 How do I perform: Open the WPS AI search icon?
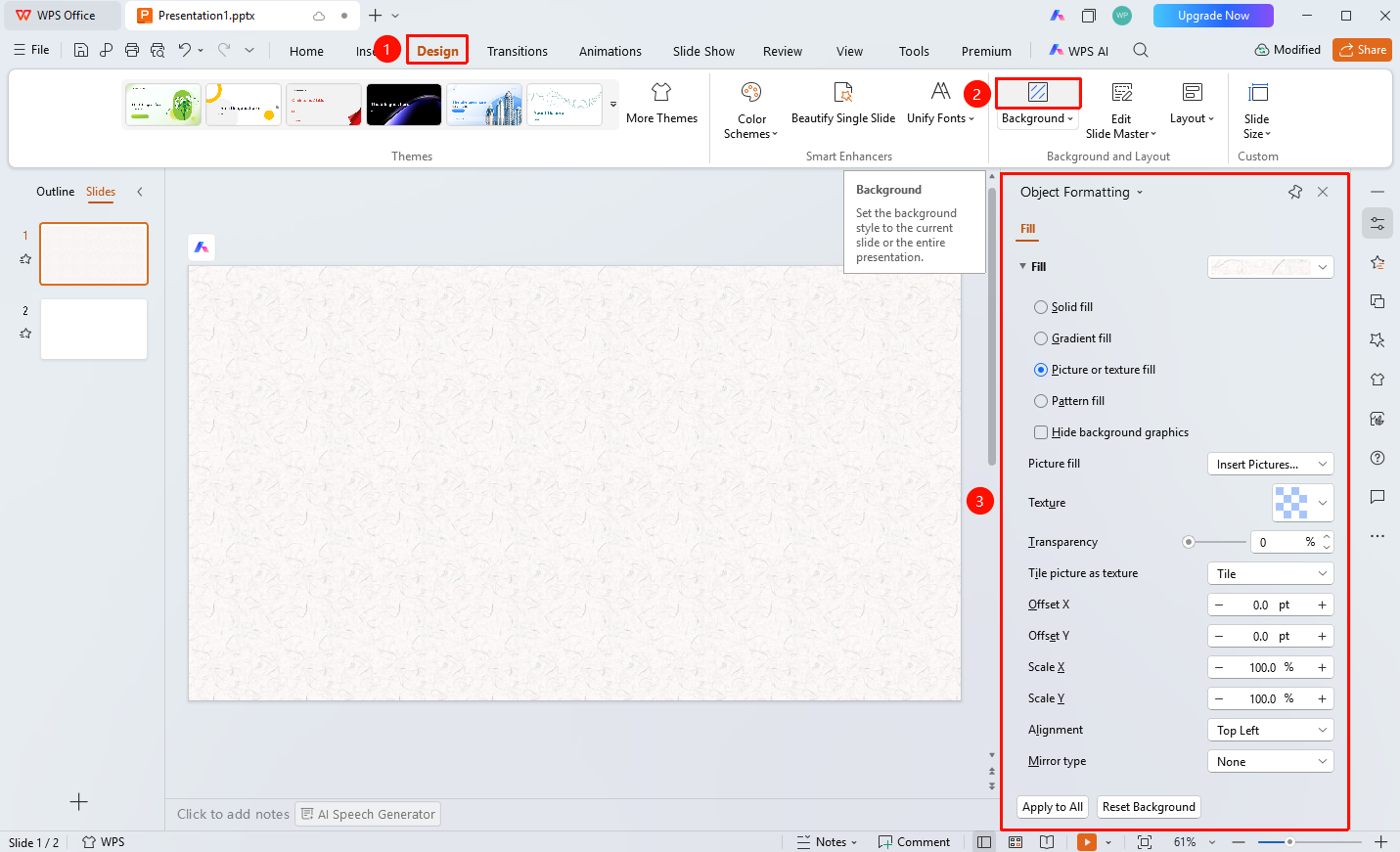pyautogui.click(x=1141, y=50)
